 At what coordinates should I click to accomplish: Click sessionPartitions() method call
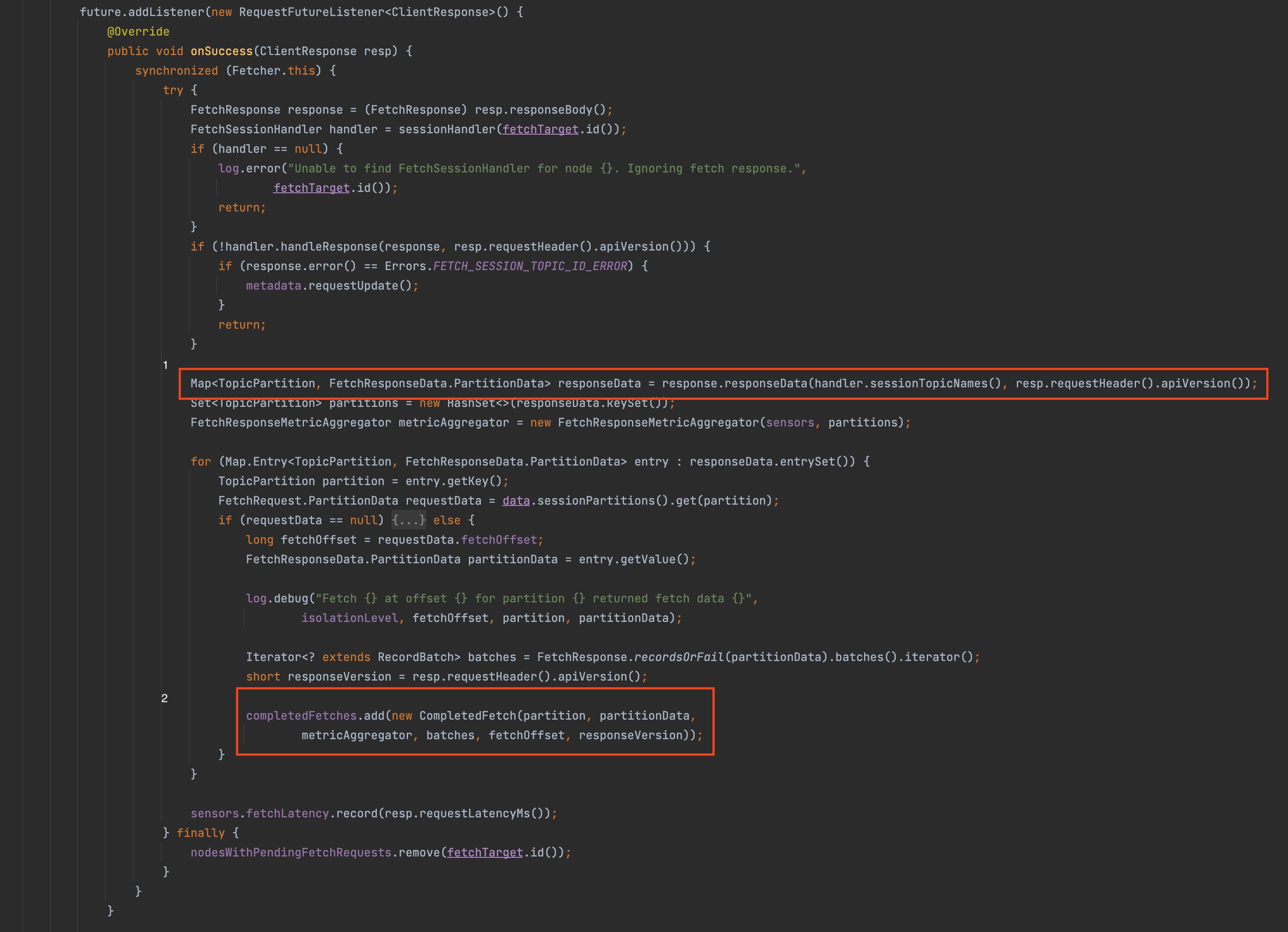603,501
